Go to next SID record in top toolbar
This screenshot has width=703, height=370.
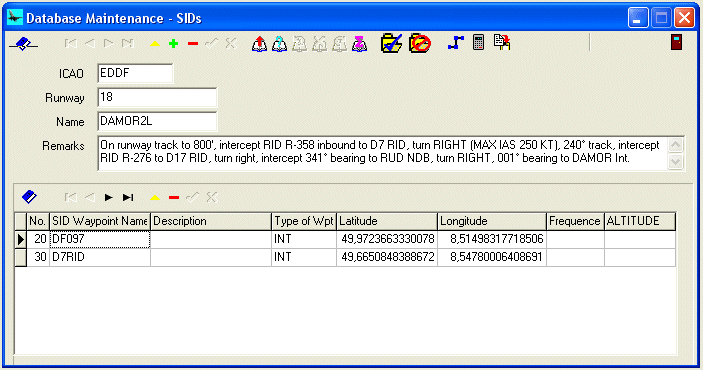tap(108, 44)
